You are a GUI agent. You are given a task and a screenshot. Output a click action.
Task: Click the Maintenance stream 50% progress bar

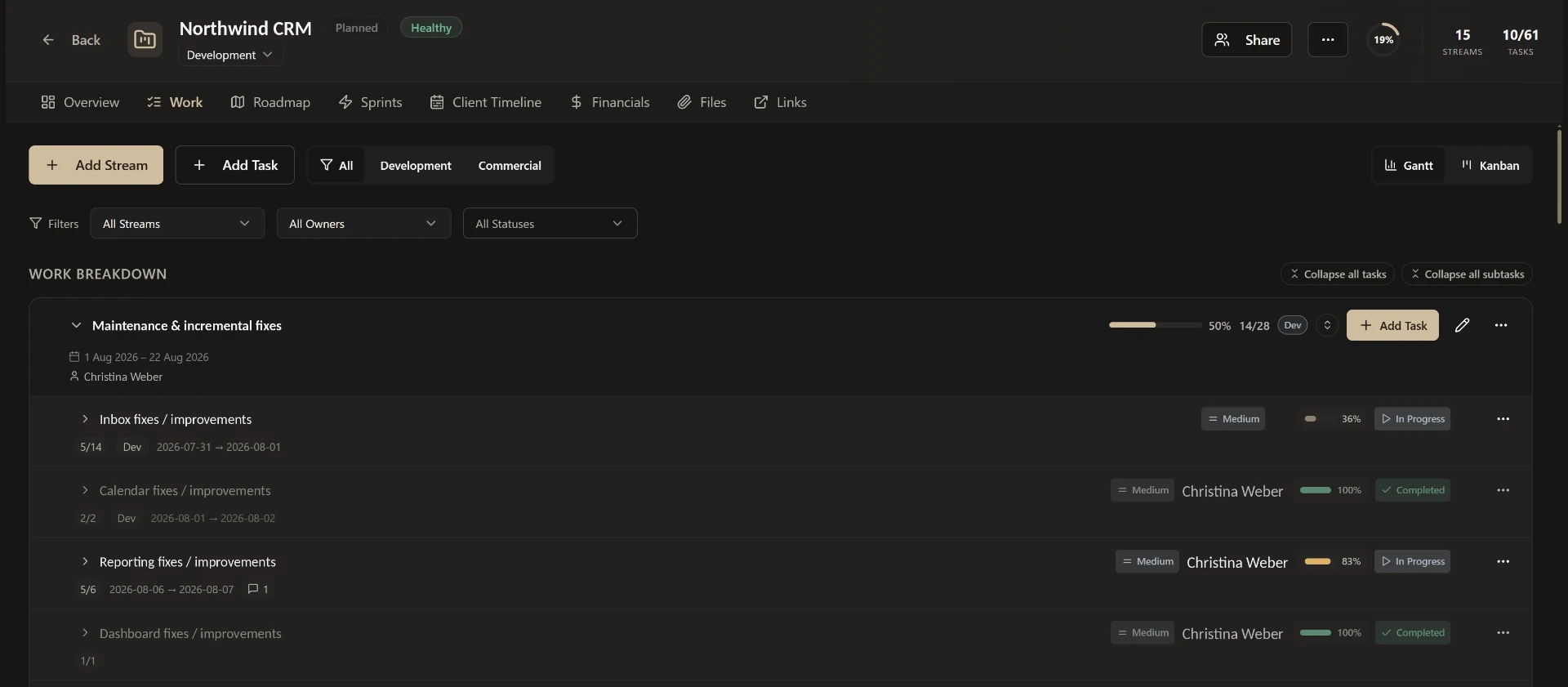coord(1155,325)
